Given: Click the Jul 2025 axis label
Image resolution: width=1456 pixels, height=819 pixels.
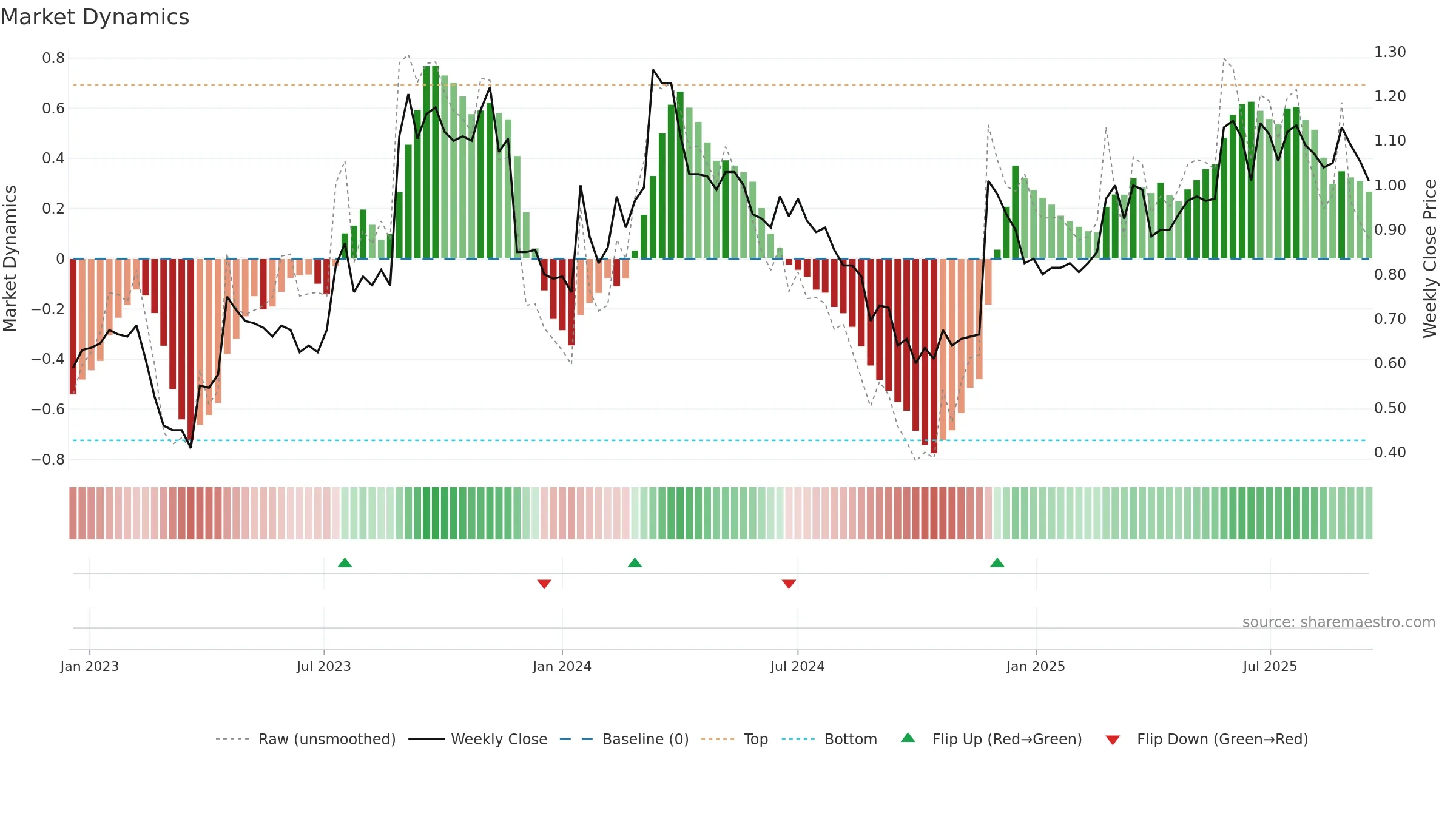Looking at the screenshot, I should [1270, 666].
